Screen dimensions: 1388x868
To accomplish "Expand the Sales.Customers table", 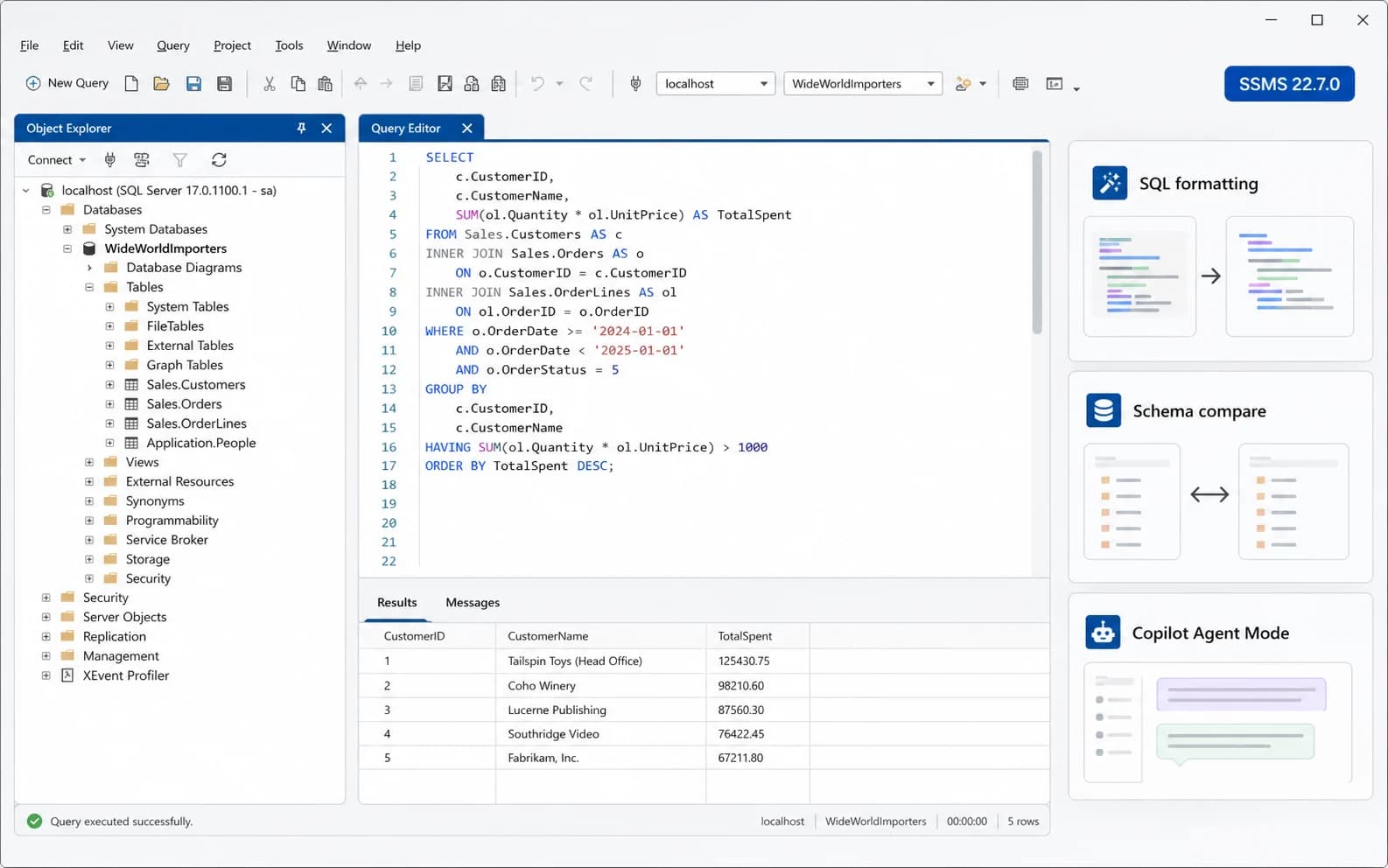I will tap(109, 384).
